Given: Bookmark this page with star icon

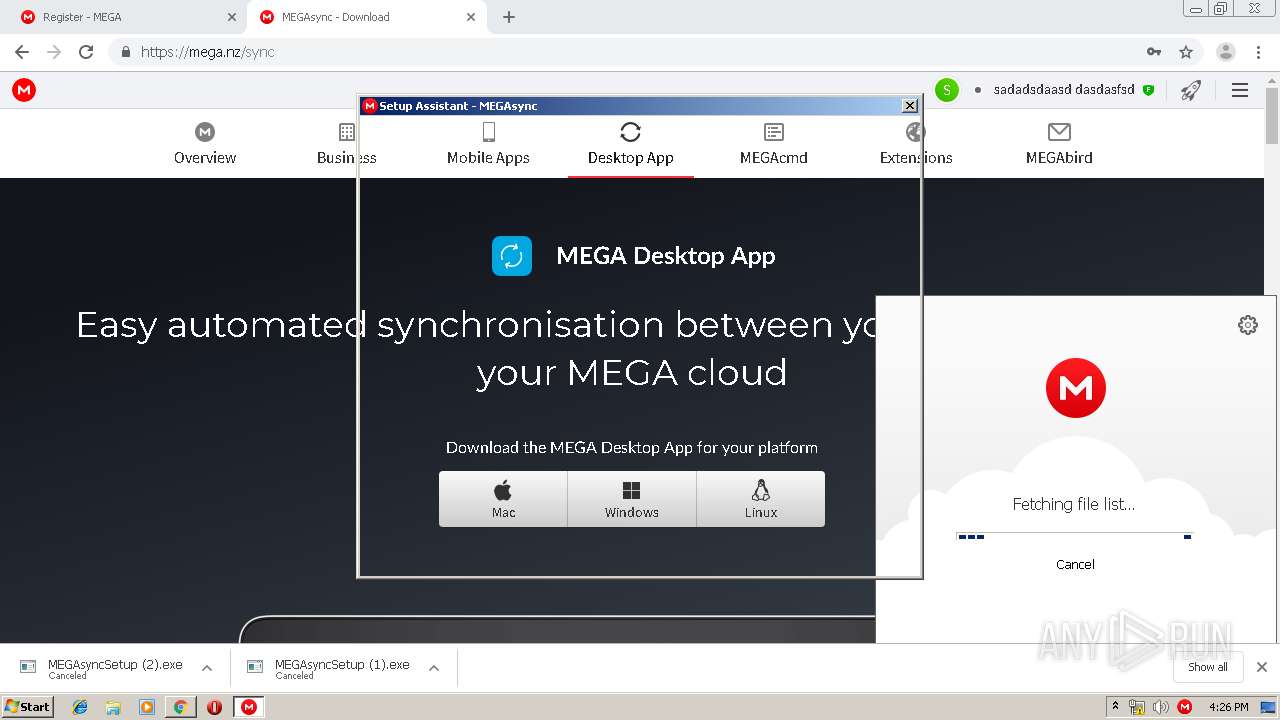Looking at the screenshot, I should coord(1186,52).
